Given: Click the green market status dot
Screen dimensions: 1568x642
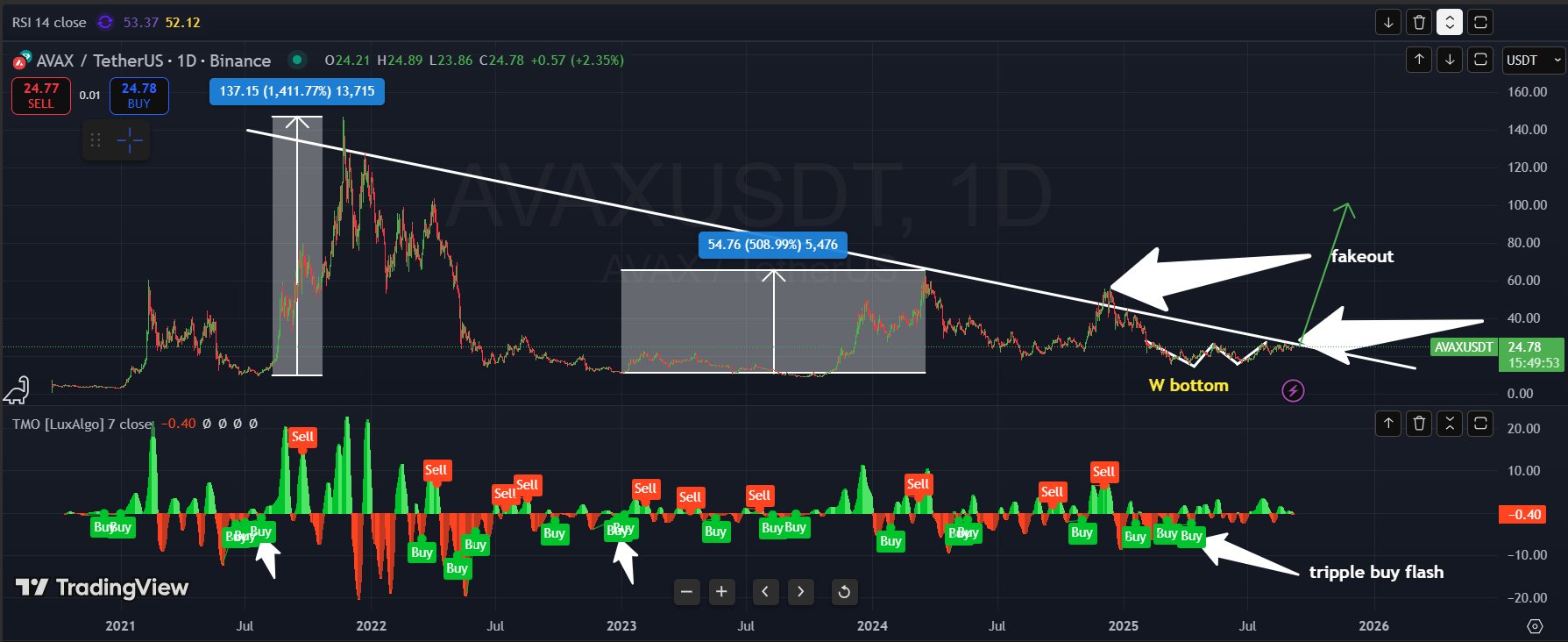Looking at the screenshot, I should pyautogui.click(x=297, y=60).
